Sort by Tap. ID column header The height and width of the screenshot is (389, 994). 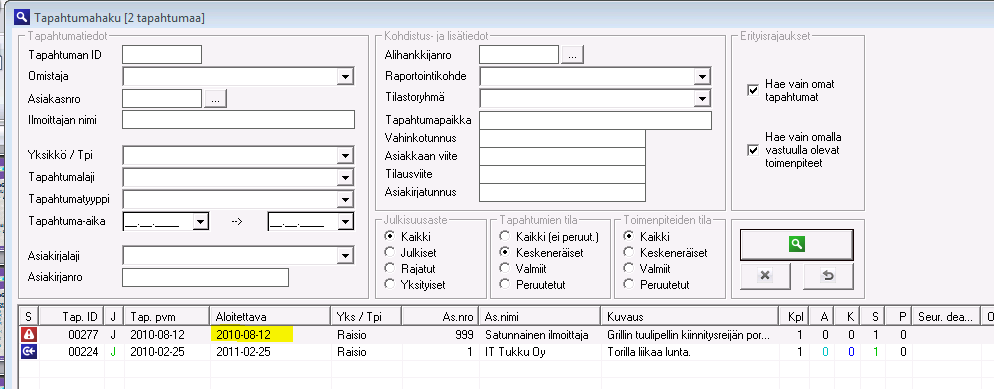tap(71, 316)
